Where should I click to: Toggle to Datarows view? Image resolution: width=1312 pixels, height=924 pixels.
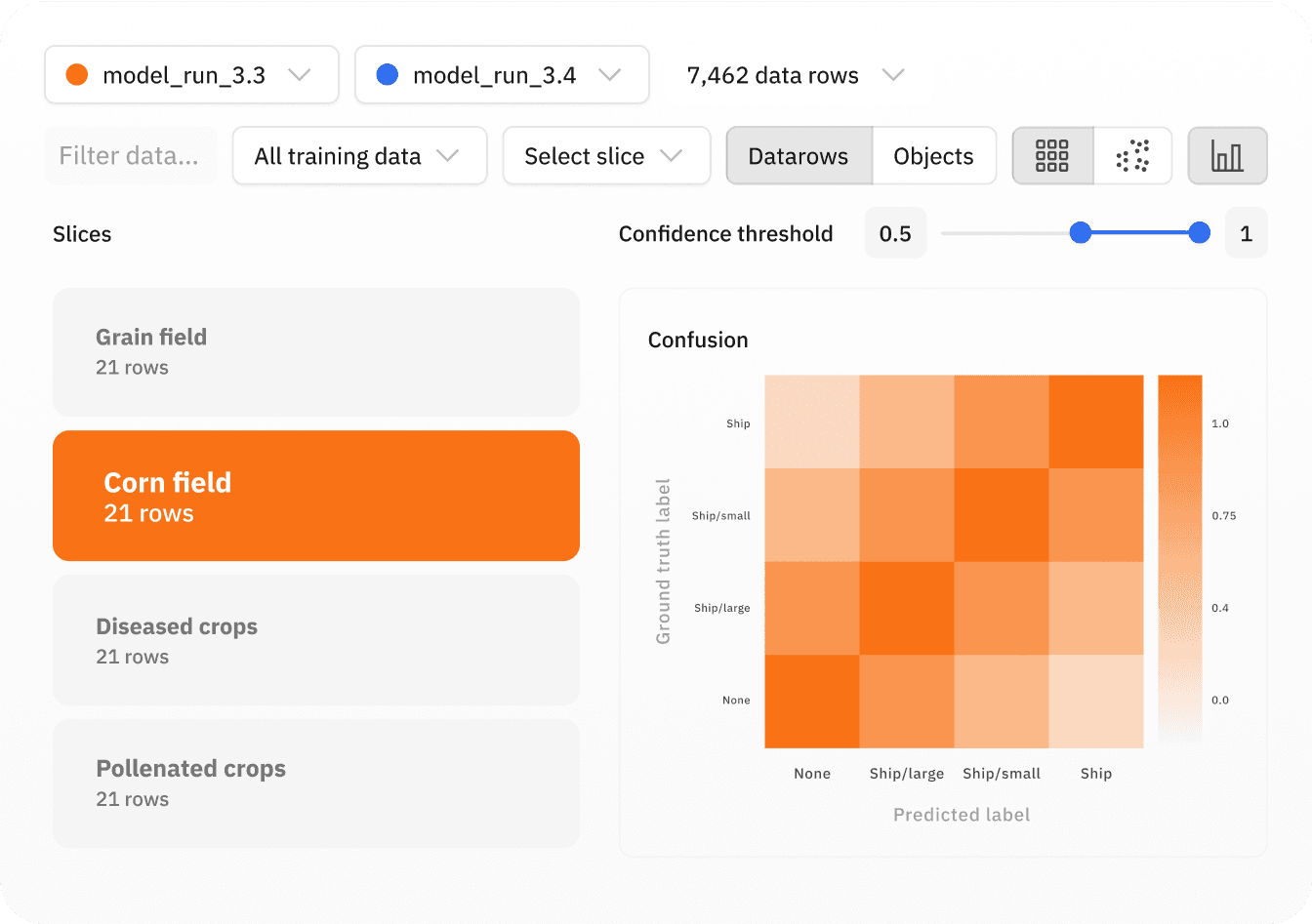tap(799, 156)
